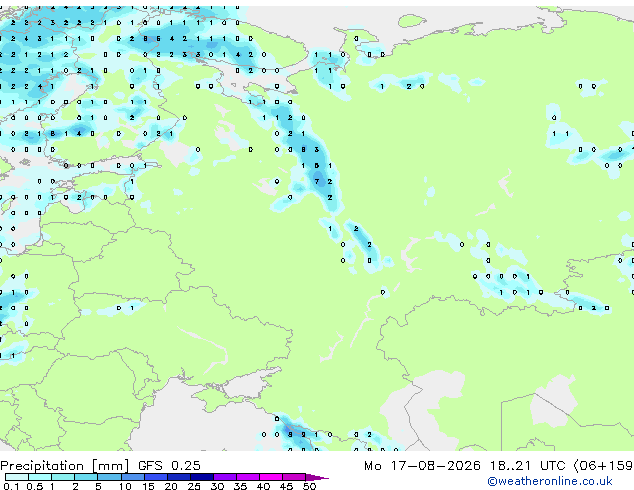Click the 'Precipitation [mm]' title label
Screen dimensions: 634x490
(65, 466)
